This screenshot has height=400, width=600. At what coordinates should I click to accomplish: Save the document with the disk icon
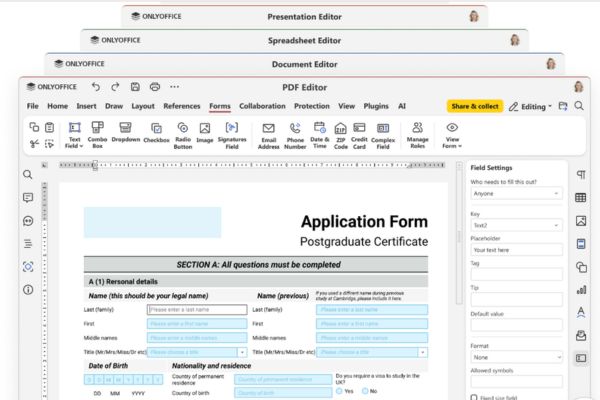(135, 87)
